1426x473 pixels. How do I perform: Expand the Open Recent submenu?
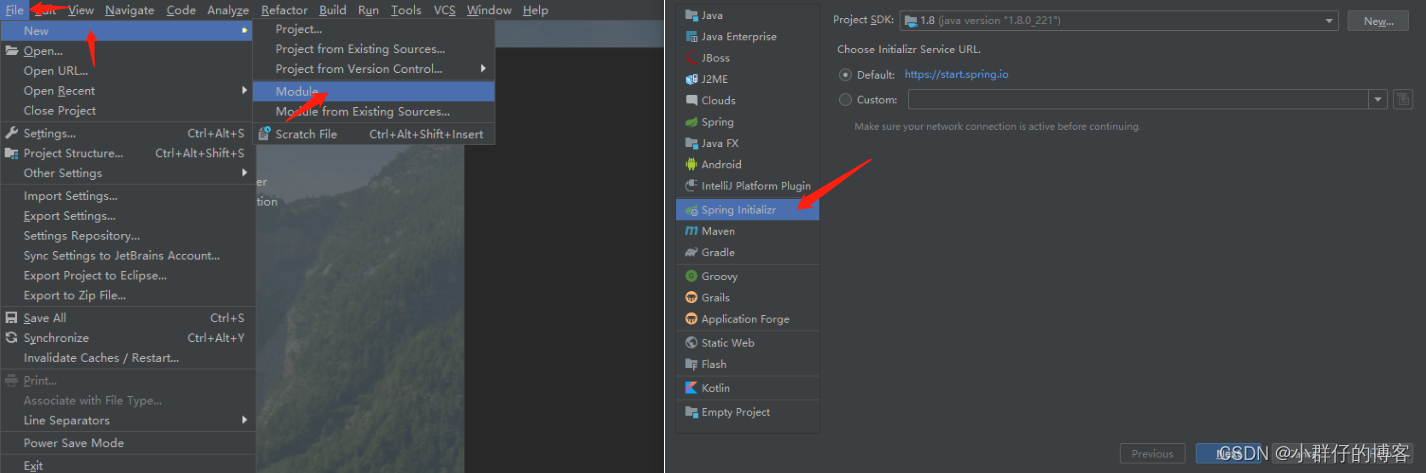click(x=244, y=90)
